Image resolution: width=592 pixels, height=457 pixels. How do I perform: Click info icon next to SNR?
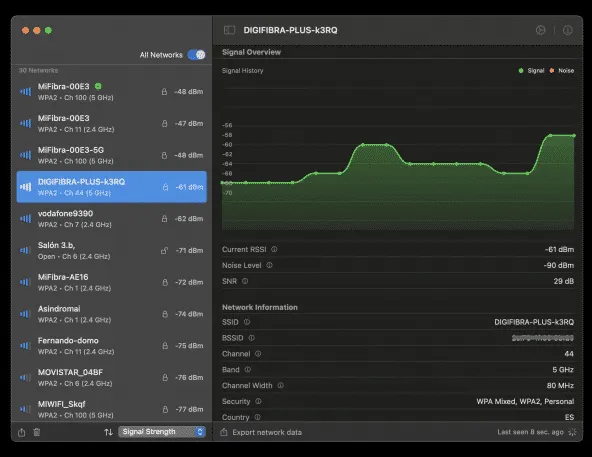(245, 281)
